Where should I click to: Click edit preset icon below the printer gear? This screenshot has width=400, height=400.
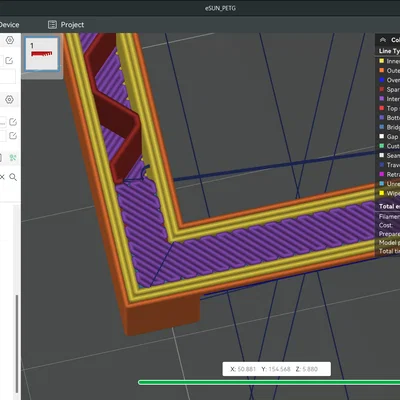pyautogui.click(x=9, y=60)
